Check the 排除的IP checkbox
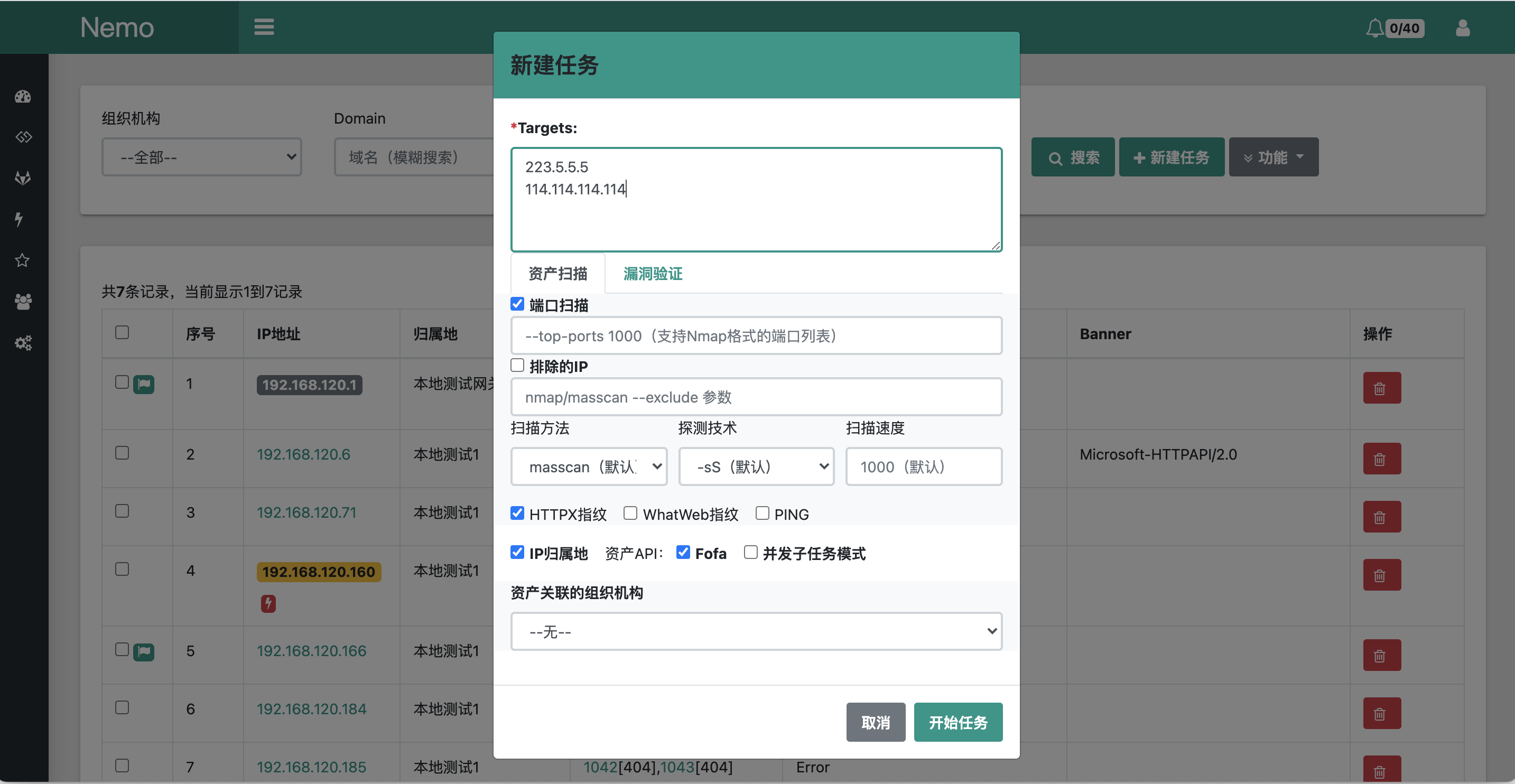The height and width of the screenshot is (784, 1515). coord(517,365)
